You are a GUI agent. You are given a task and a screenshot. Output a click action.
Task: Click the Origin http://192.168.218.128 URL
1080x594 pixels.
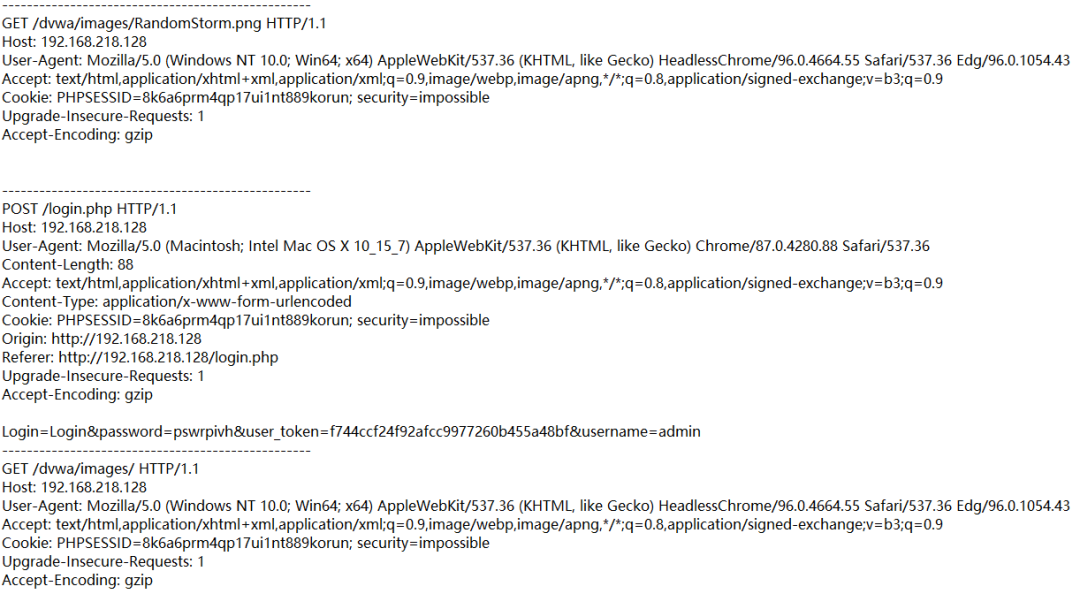127,339
